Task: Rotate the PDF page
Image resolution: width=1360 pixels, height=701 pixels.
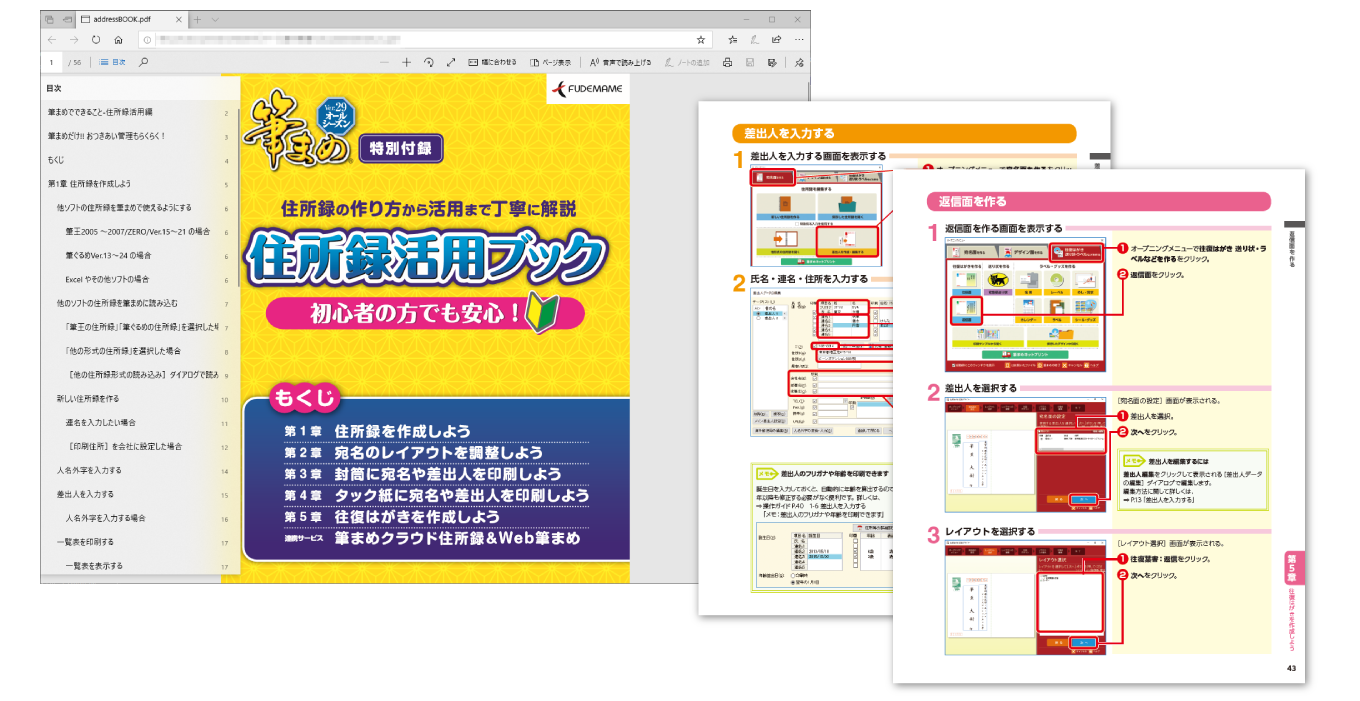Action: pos(428,62)
